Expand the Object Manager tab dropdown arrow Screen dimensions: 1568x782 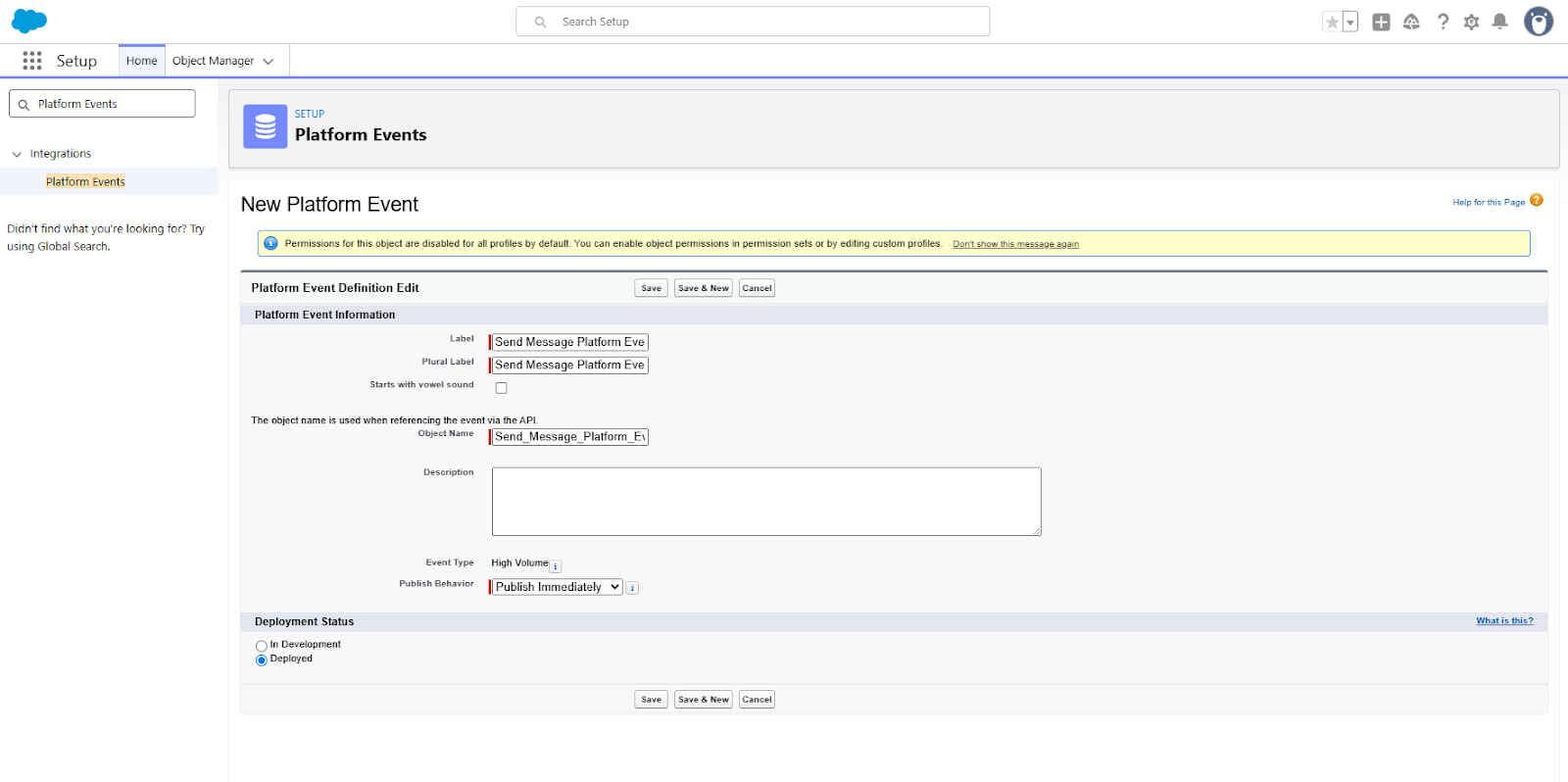(x=269, y=61)
